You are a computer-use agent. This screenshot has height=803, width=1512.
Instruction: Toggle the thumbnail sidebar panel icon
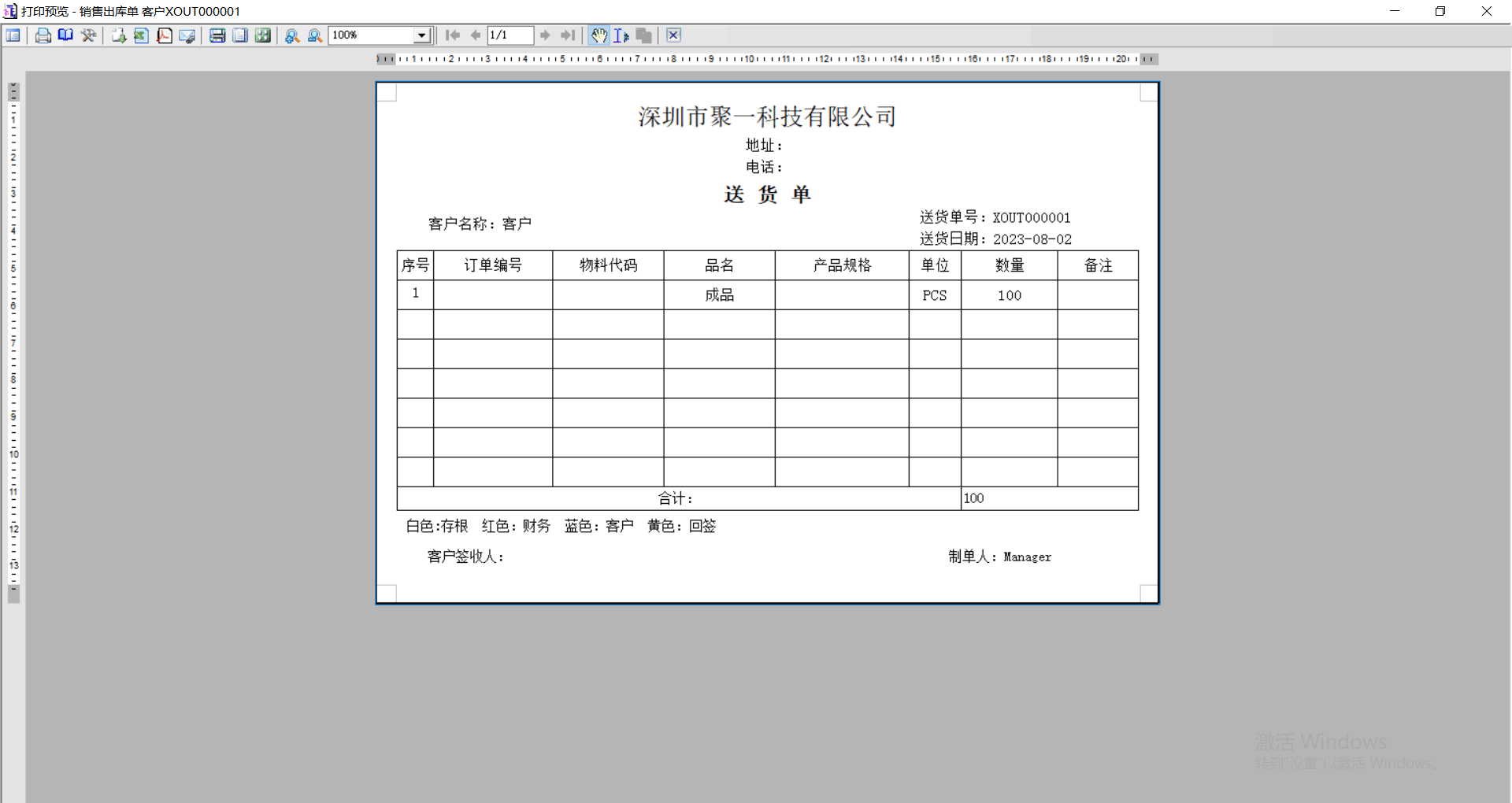(13, 35)
